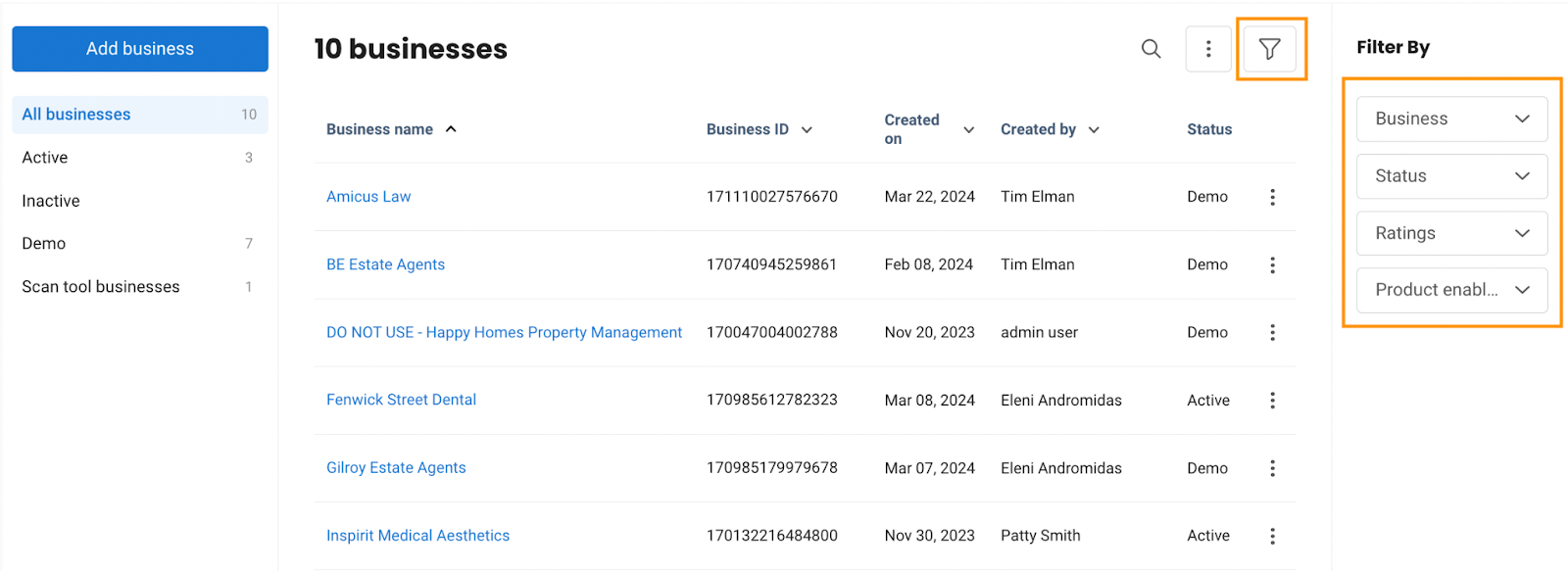
Task: Click the Add business button
Action: 140,49
